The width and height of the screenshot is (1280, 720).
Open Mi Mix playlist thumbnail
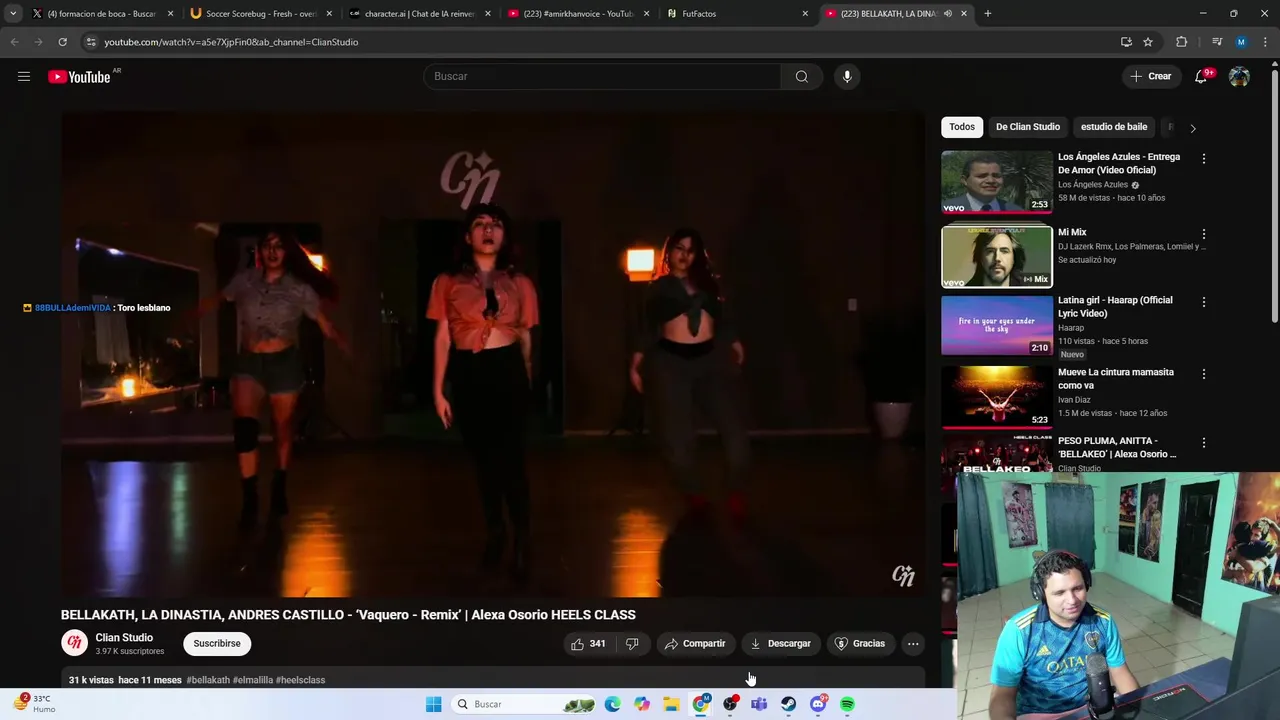pyautogui.click(x=997, y=256)
